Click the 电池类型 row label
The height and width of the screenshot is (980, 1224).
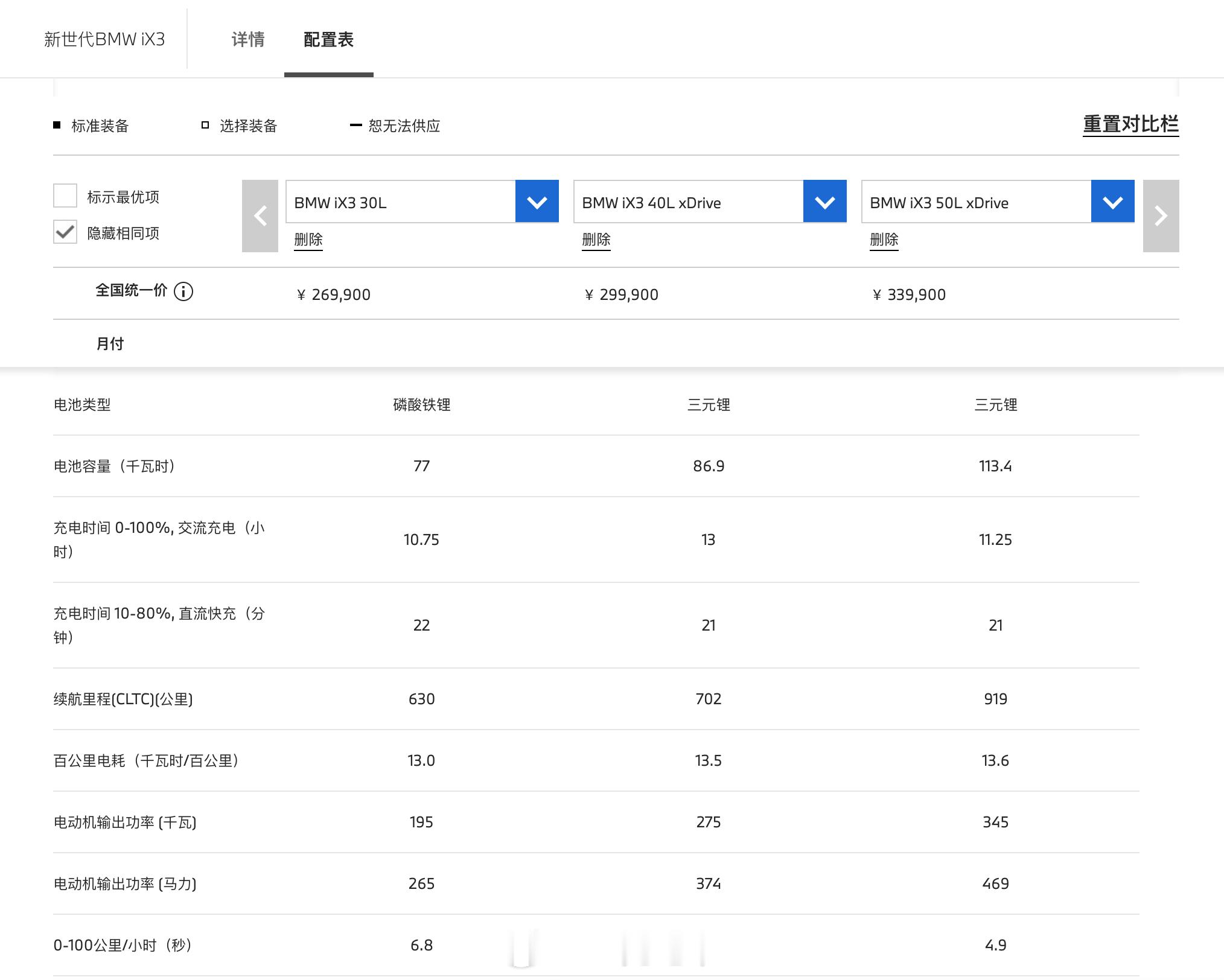tap(82, 405)
